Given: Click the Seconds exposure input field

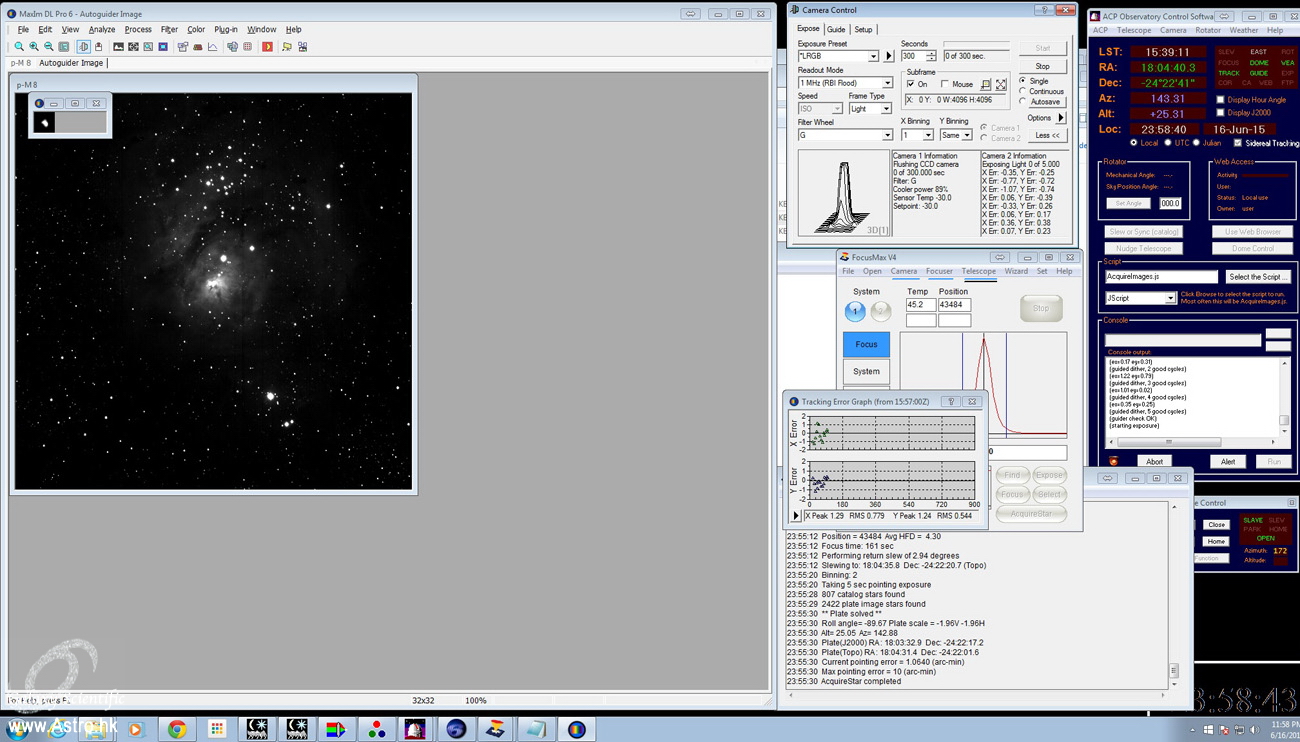Looking at the screenshot, I should (911, 57).
